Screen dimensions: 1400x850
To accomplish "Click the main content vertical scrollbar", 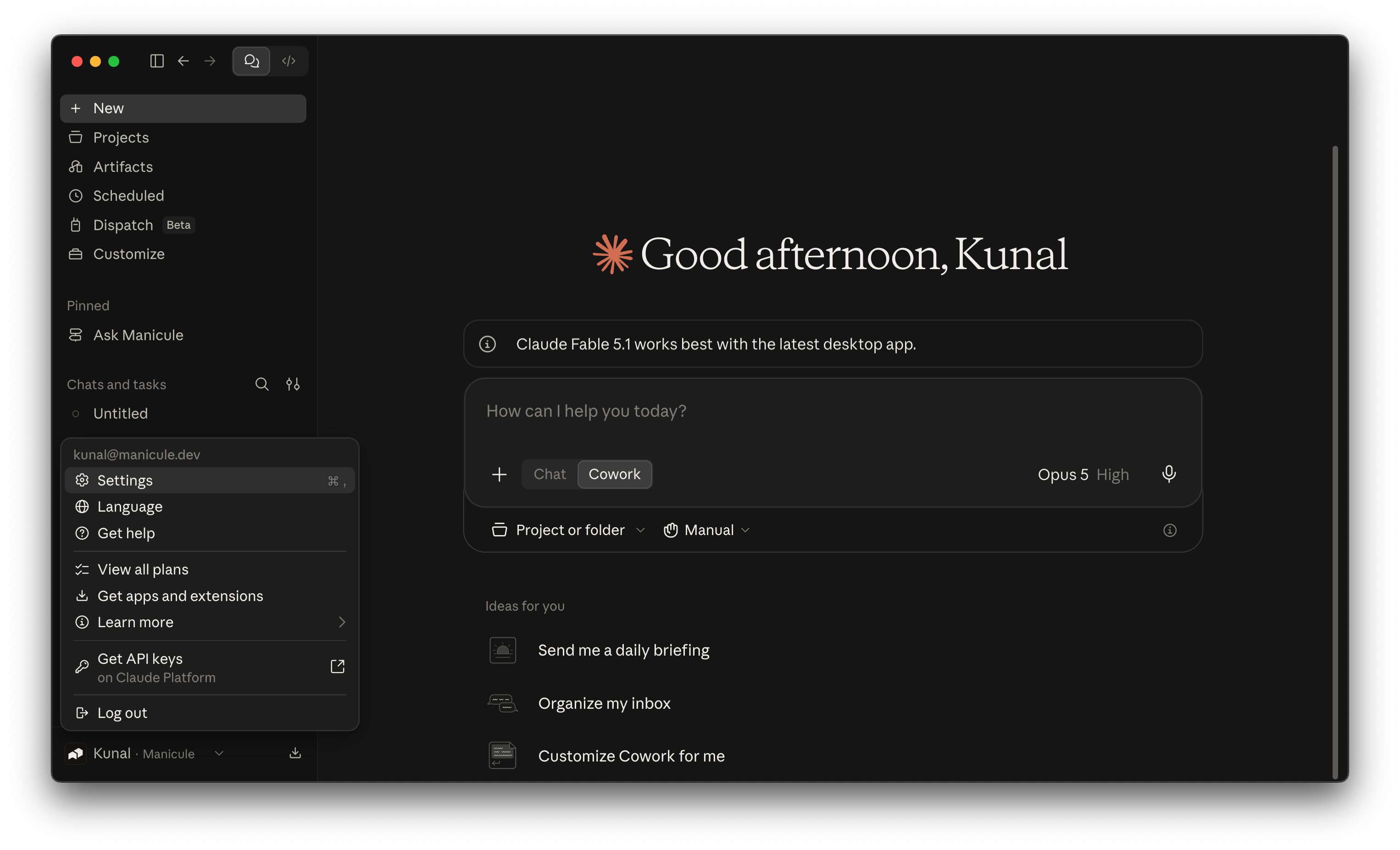I will pos(1335,463).
